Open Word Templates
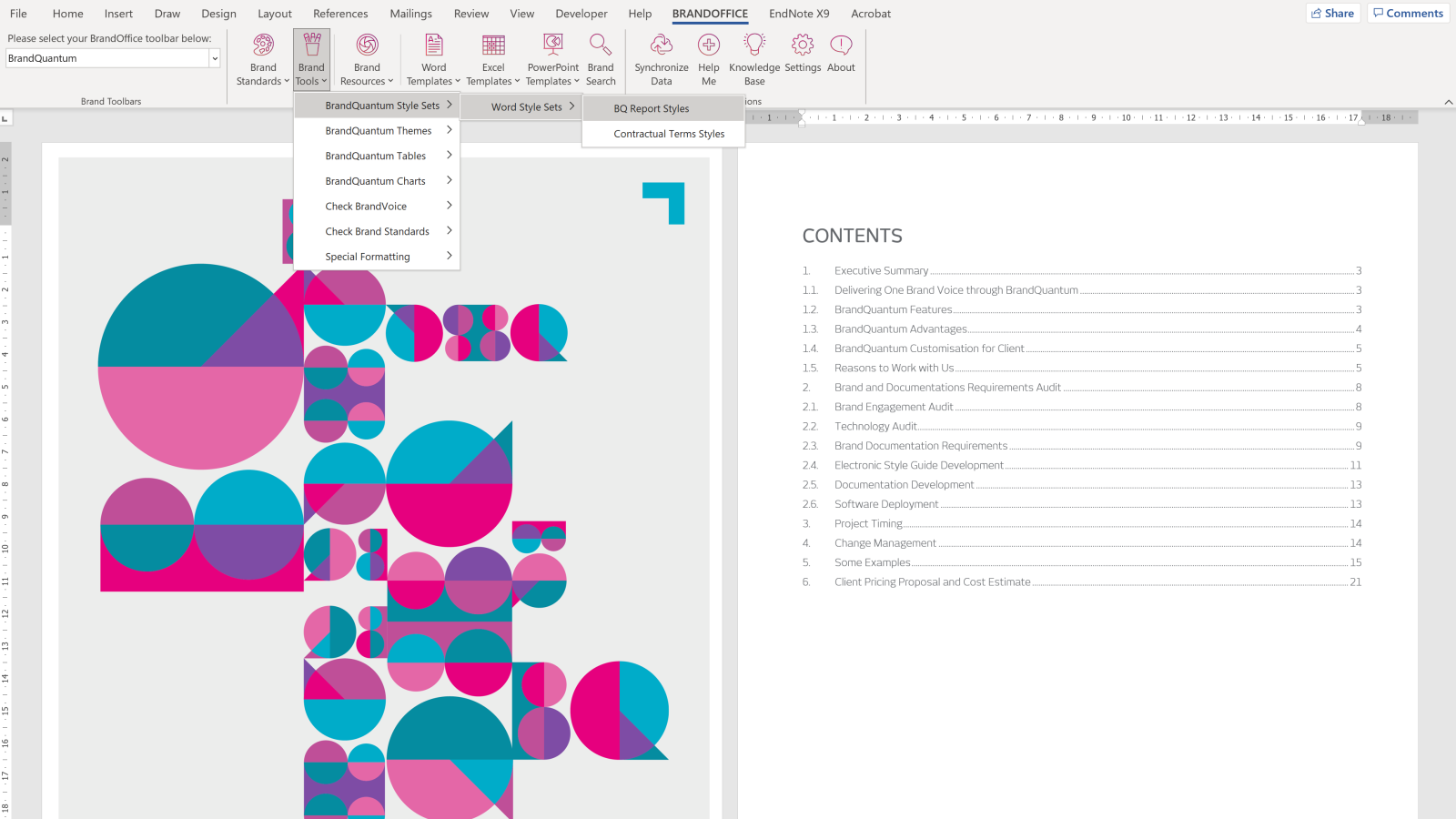This screenshot has height=819, width=1456. tap(433, 58)
